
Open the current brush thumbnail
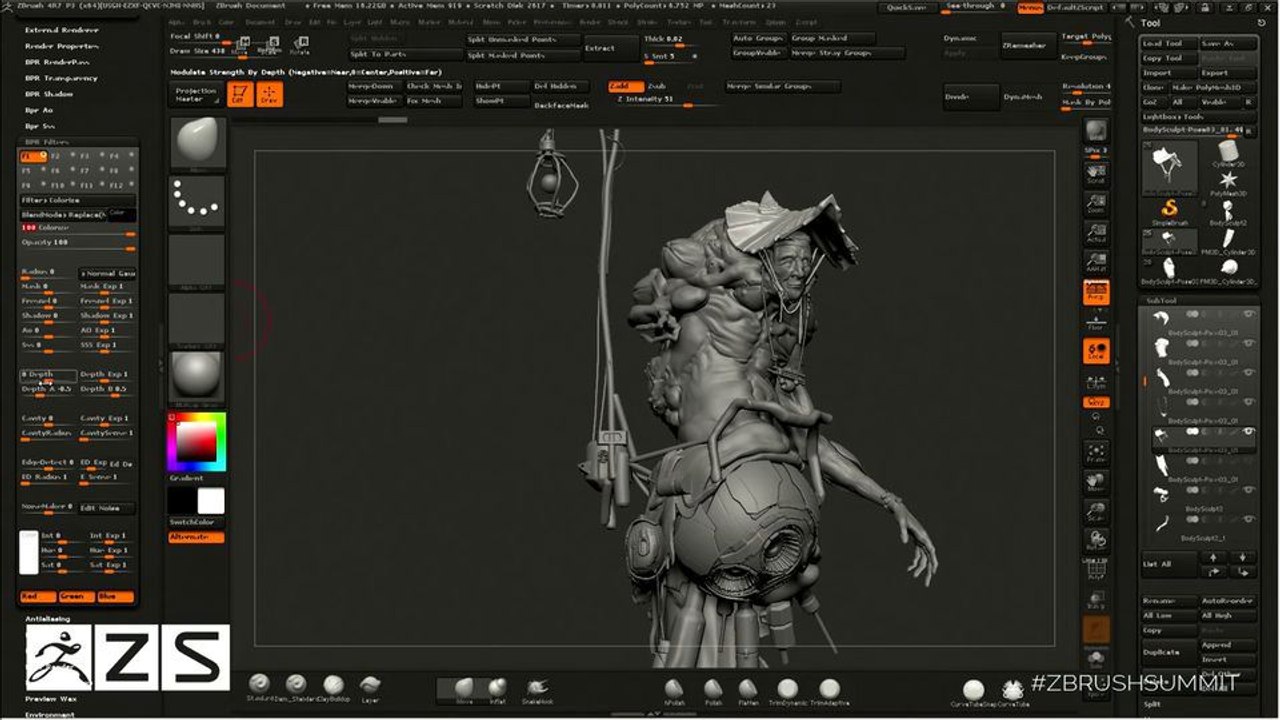pos(198,144)
